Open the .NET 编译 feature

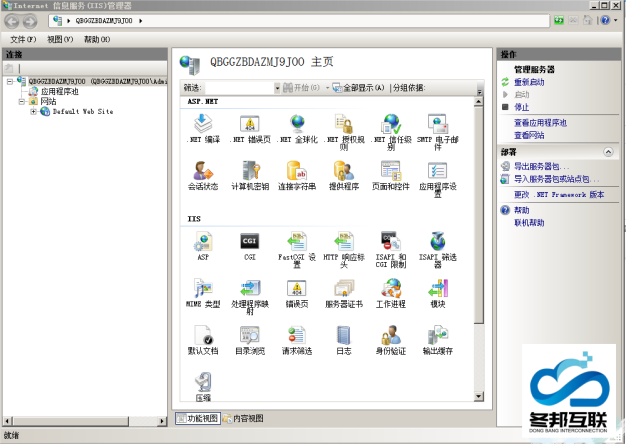[203, 128]
